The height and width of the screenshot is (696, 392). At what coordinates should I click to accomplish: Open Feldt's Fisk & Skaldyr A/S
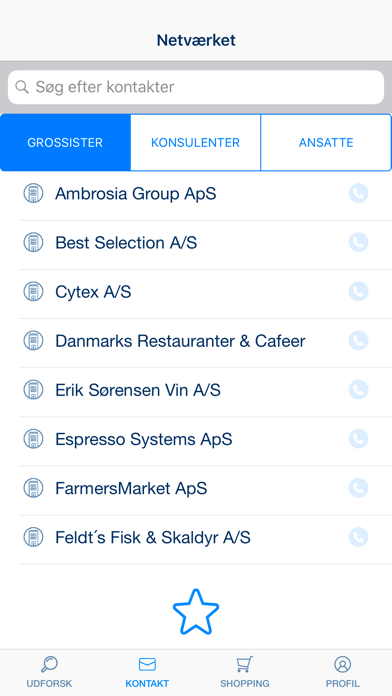tap(196, 538)
